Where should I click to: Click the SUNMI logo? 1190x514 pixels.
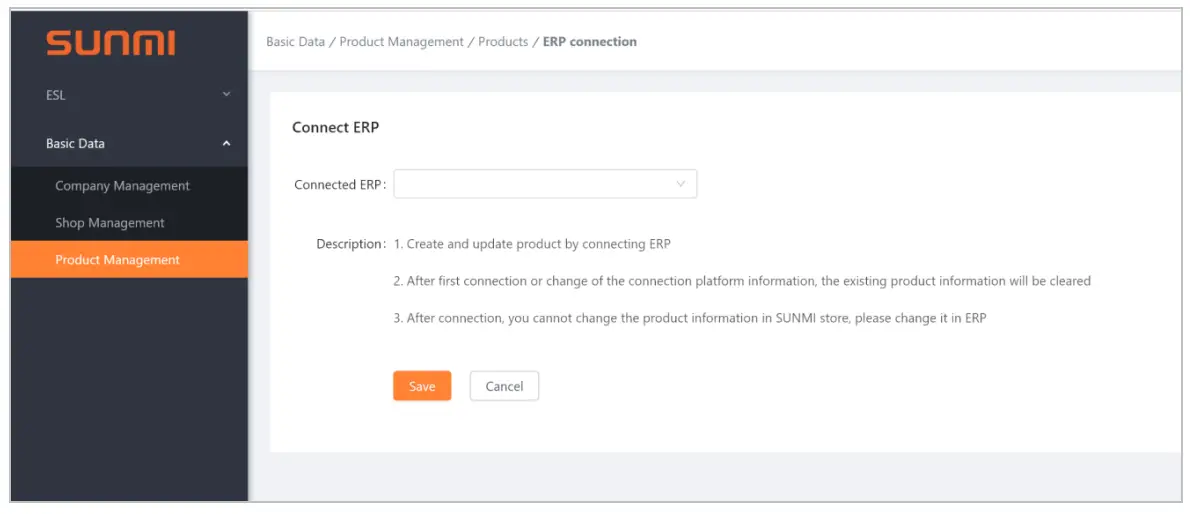coord(110,43)
